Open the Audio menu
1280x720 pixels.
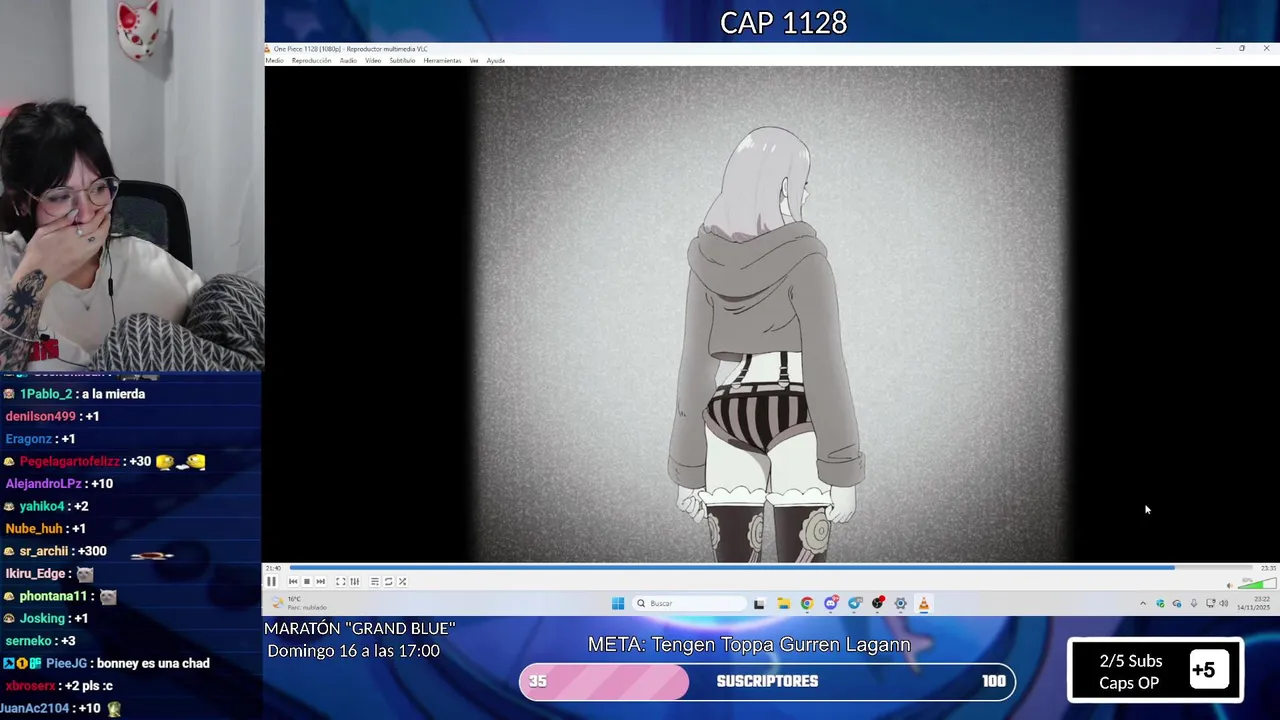pyautogui.click(x=348, y=61)
